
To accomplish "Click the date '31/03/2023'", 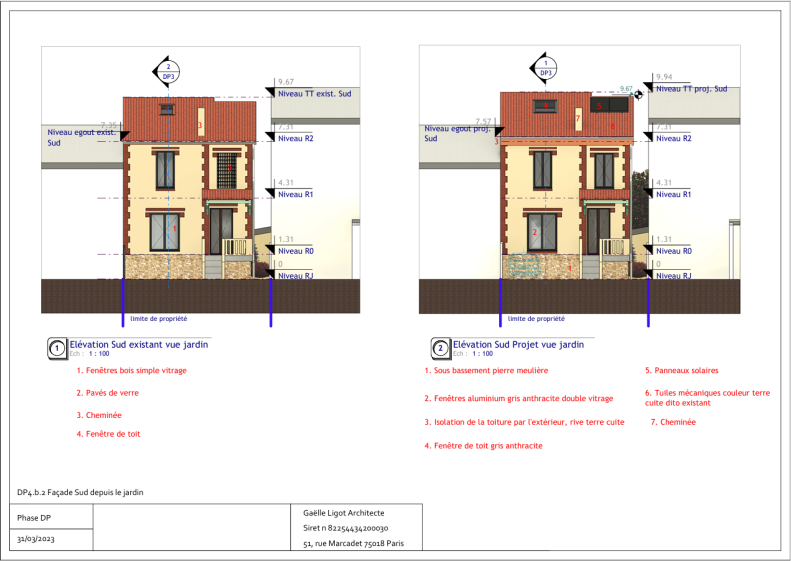I will (36, 539).
